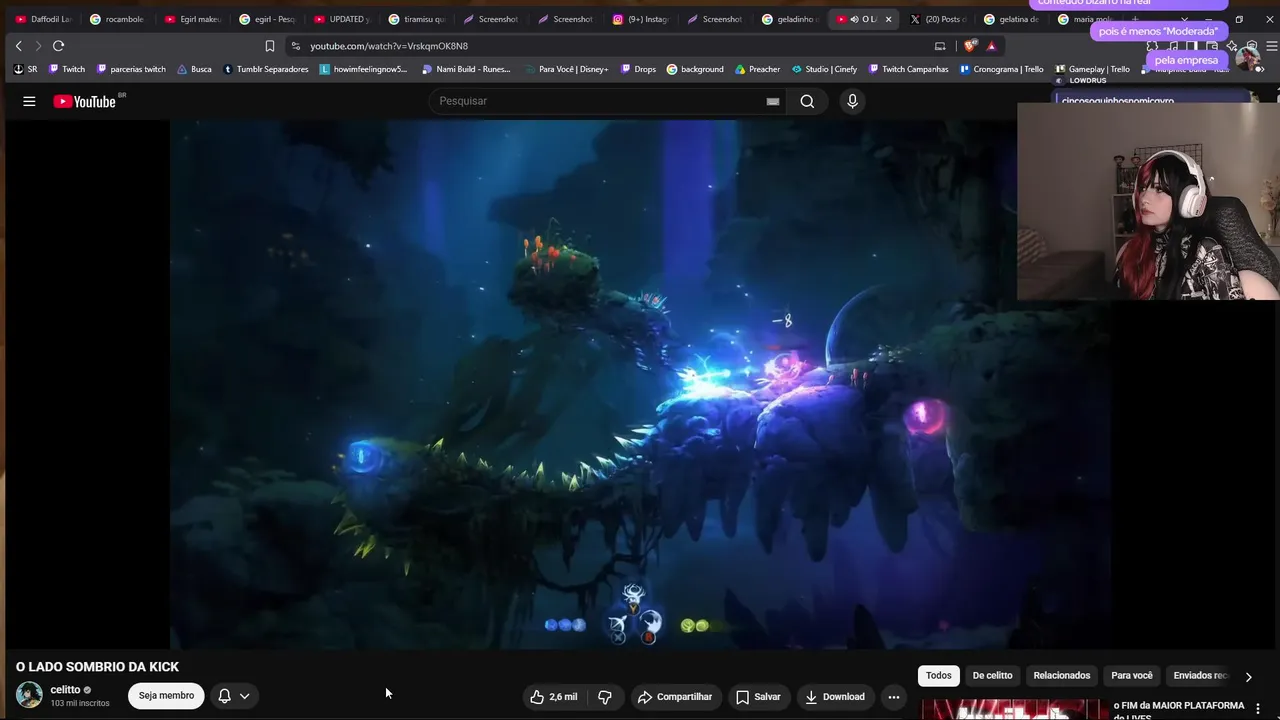This screenshot has width=1280, height=720.
Task: Click the Download button
Action: coord(835,697)
